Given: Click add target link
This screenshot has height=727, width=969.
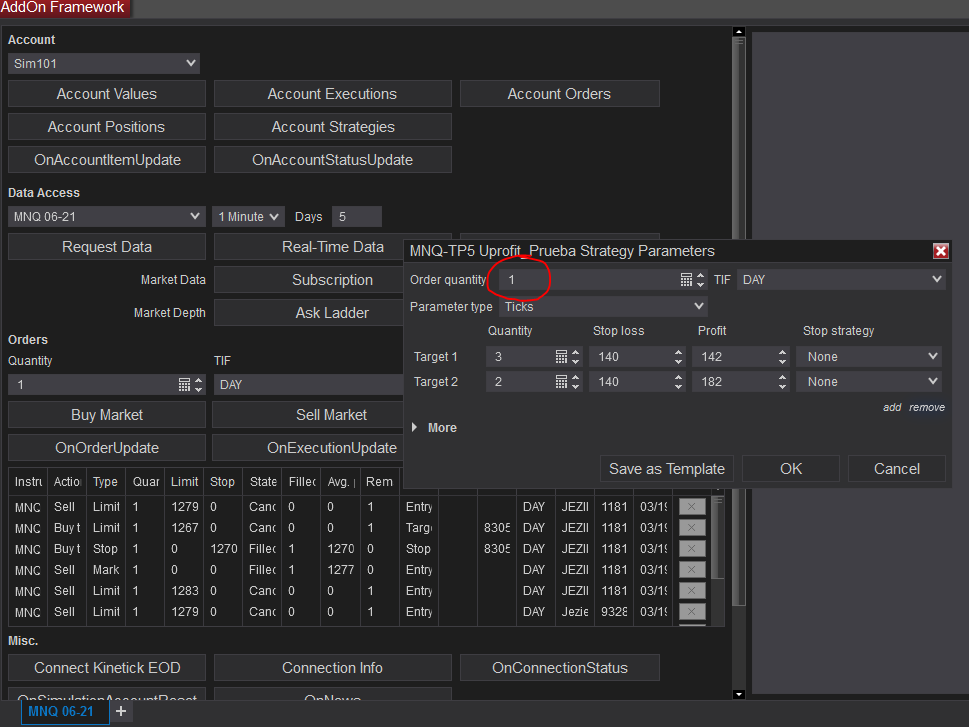Looking at the screenshot, I should point(892,407).
